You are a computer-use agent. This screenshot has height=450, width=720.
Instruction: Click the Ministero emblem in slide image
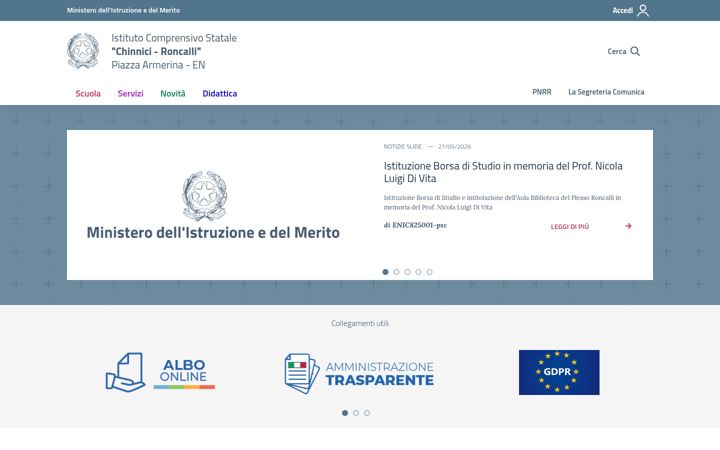204,196
